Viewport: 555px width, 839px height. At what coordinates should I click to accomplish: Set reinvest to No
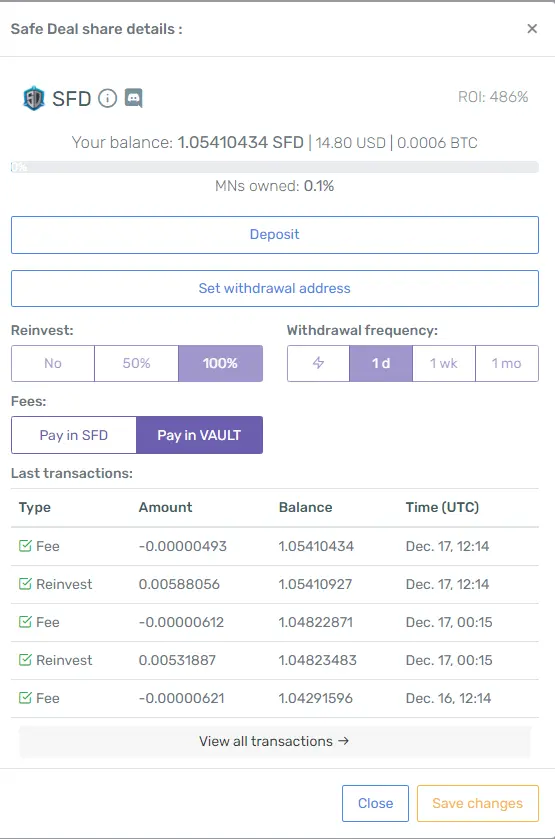[x=53, y=363]
